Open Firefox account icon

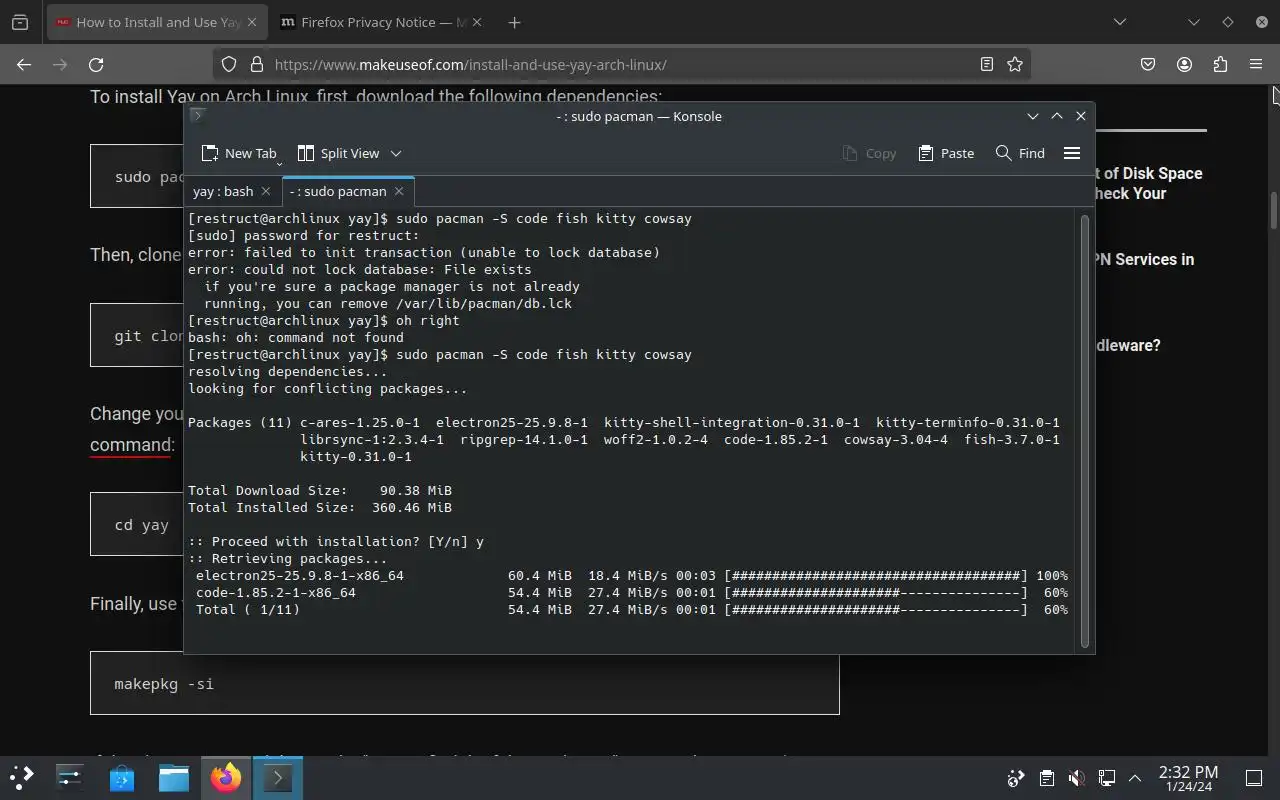[x=1184, y=64]
